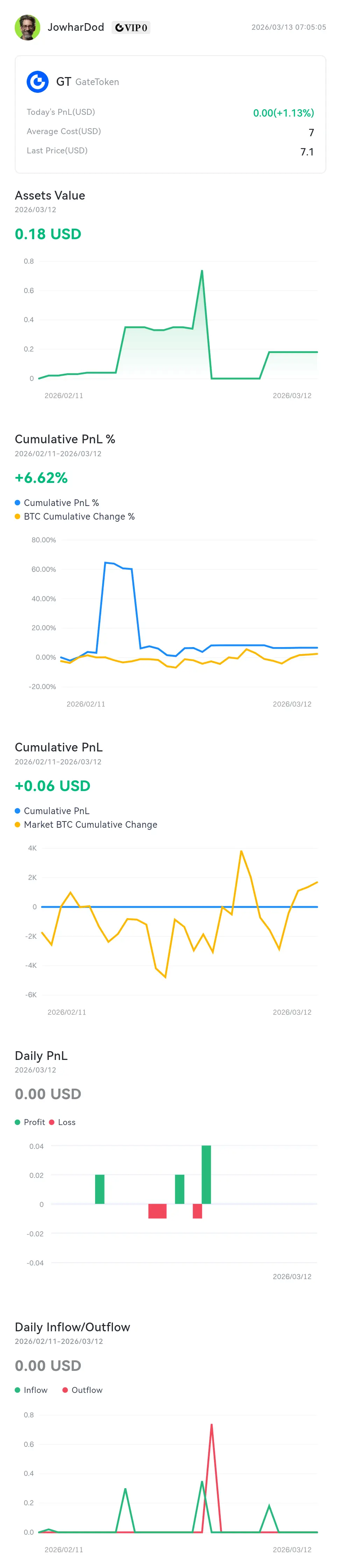Toggle the BTC Cumulative Change % legend label

[x=79, y=516]
